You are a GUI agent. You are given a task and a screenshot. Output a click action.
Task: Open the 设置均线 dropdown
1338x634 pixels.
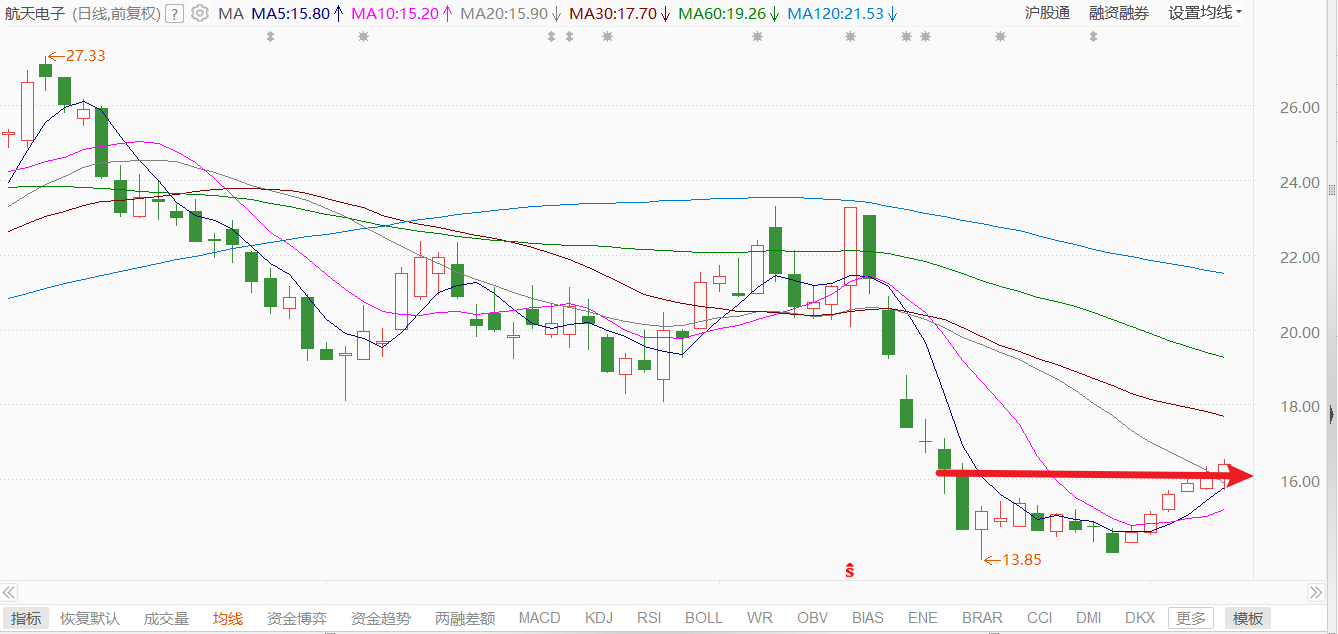tap(1205, 13)
